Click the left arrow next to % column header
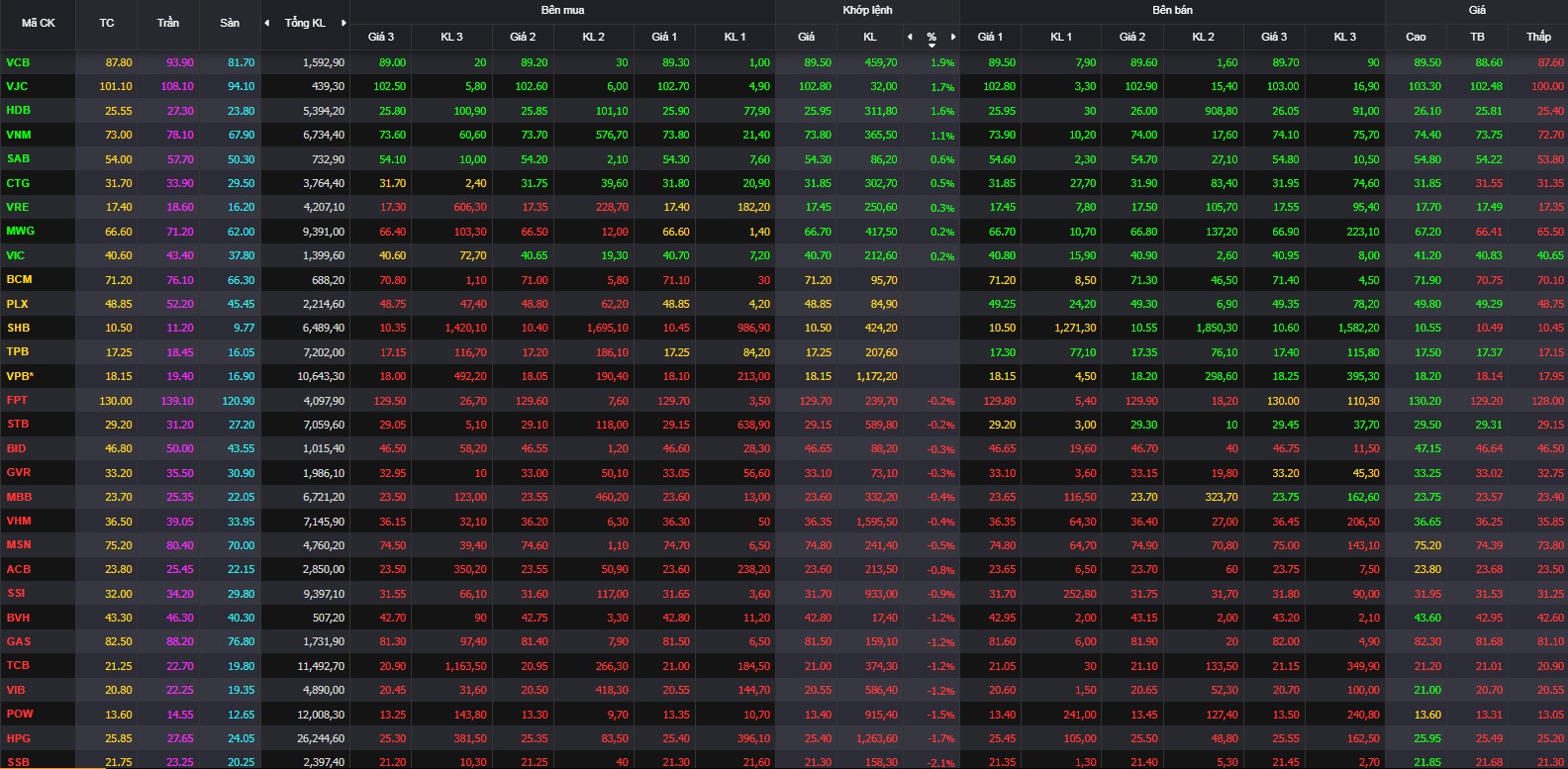Viewport: 1568px width, 769px height. tap(910, 37)
